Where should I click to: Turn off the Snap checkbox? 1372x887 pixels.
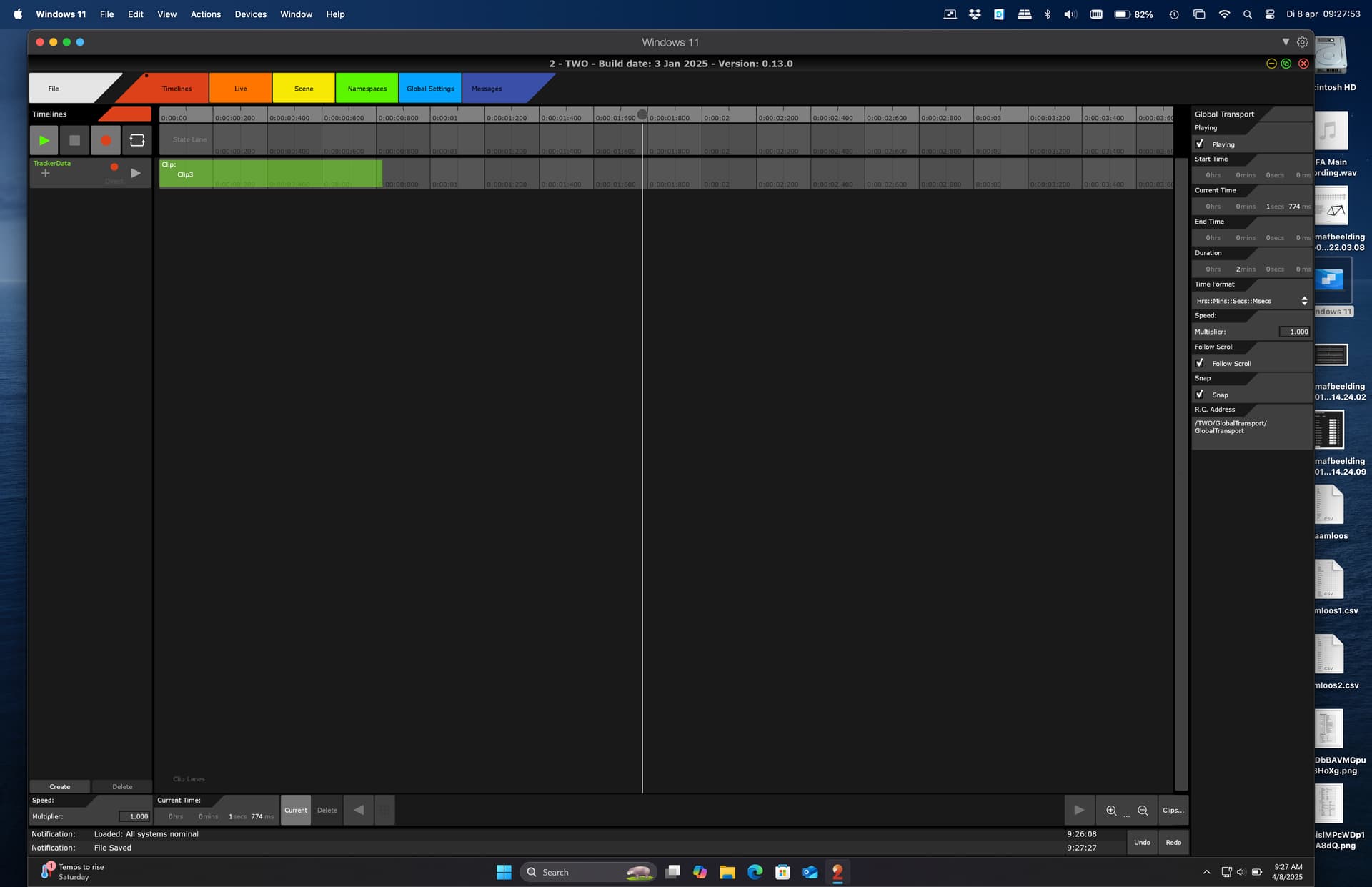pos(1200,395)
